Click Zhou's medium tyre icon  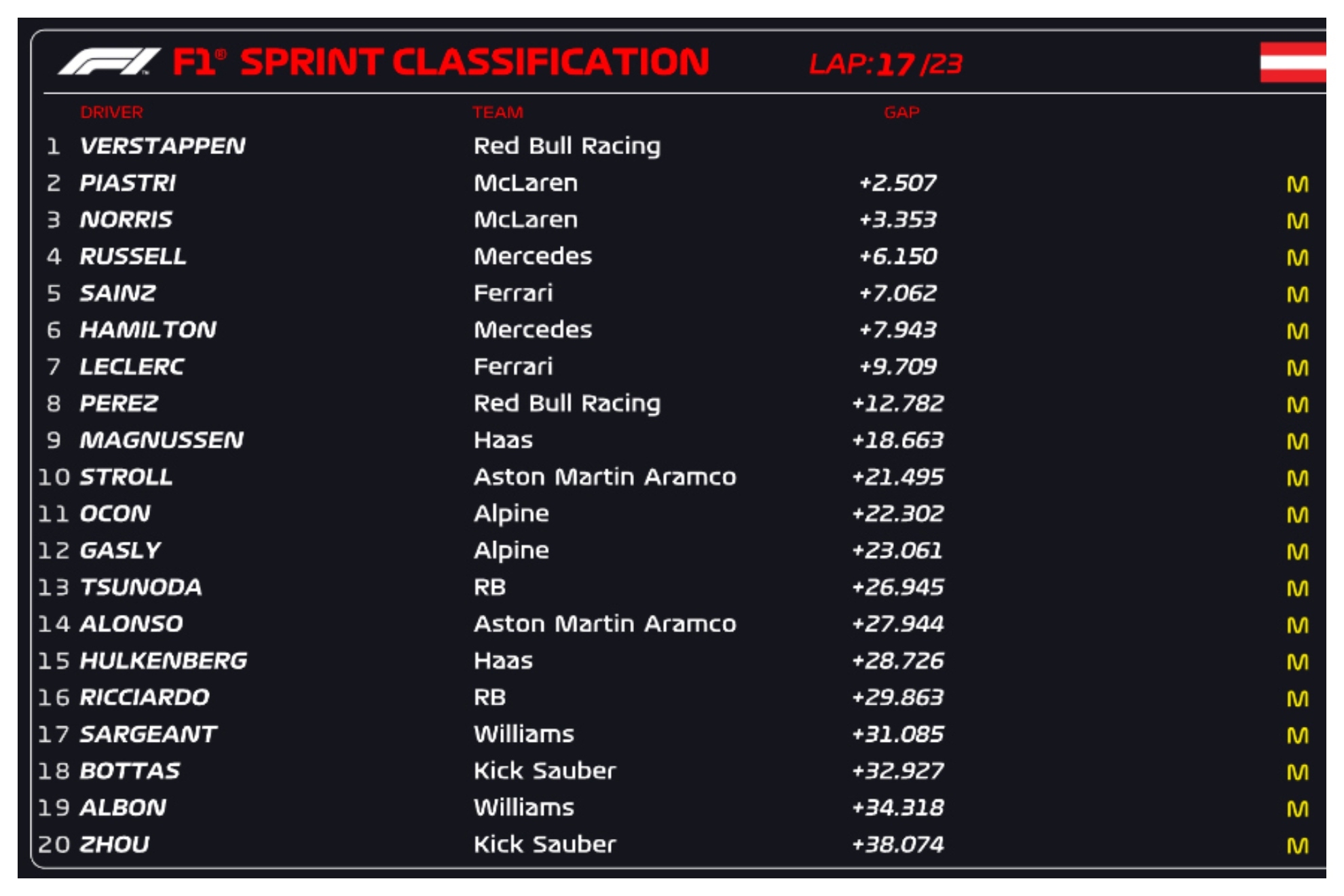click(x=1297, y=845)
